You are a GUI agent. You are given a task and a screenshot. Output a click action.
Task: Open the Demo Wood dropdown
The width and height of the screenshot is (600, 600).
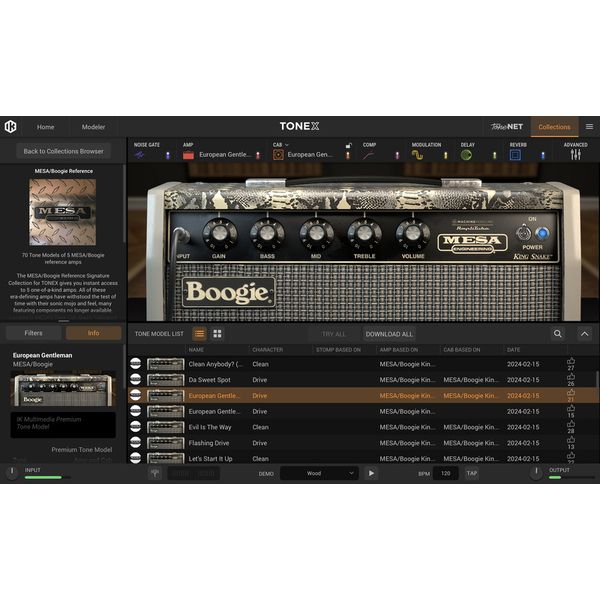[320, 473]
